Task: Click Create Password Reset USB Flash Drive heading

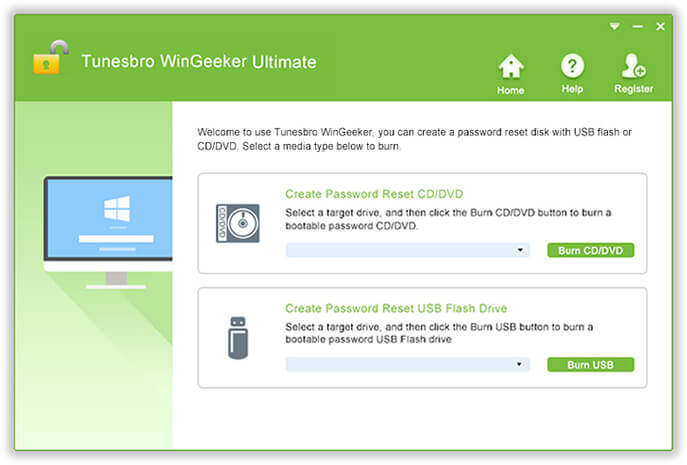Action: coord(396,309)
